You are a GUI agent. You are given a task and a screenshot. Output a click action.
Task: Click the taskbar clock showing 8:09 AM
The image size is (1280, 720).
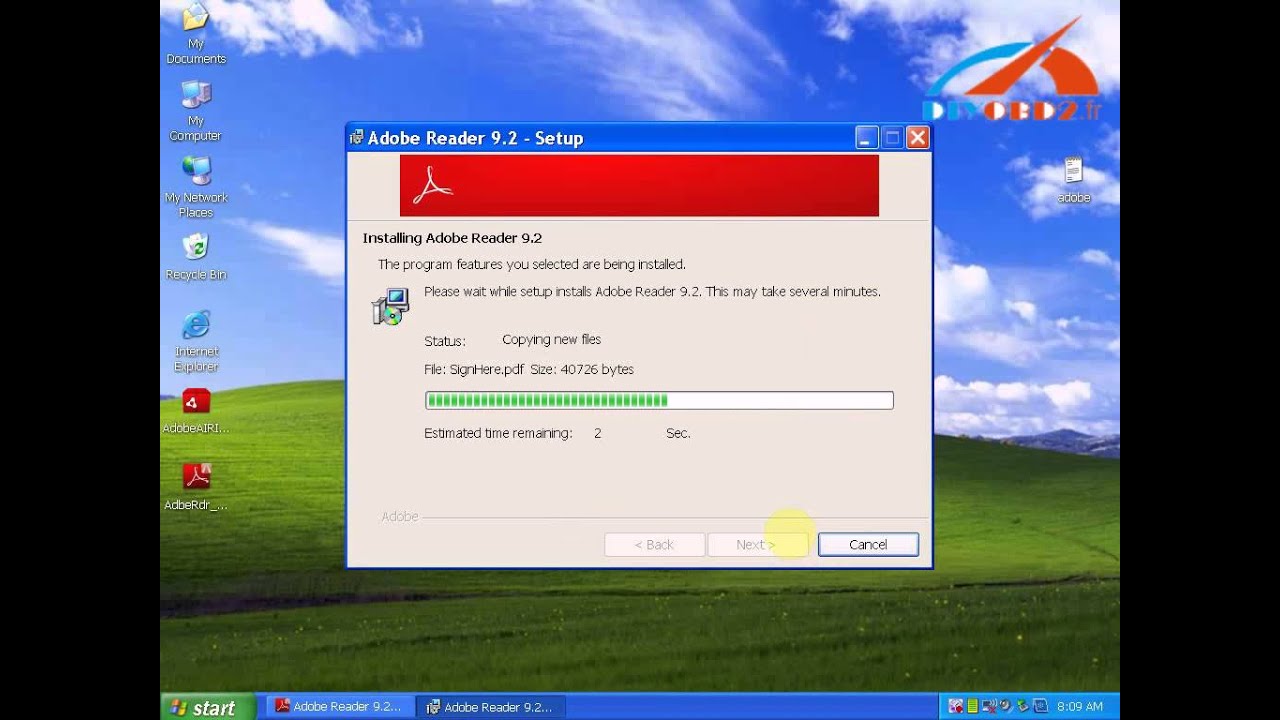[1080, 706]
